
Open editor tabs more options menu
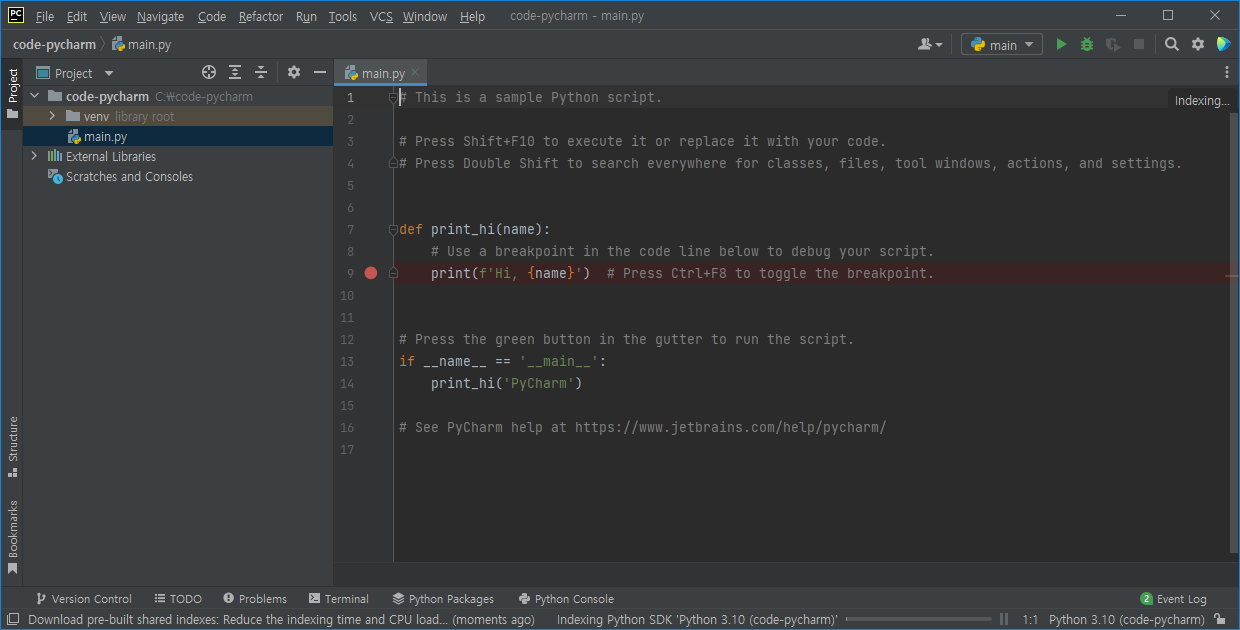click(x=1227, y=72)
